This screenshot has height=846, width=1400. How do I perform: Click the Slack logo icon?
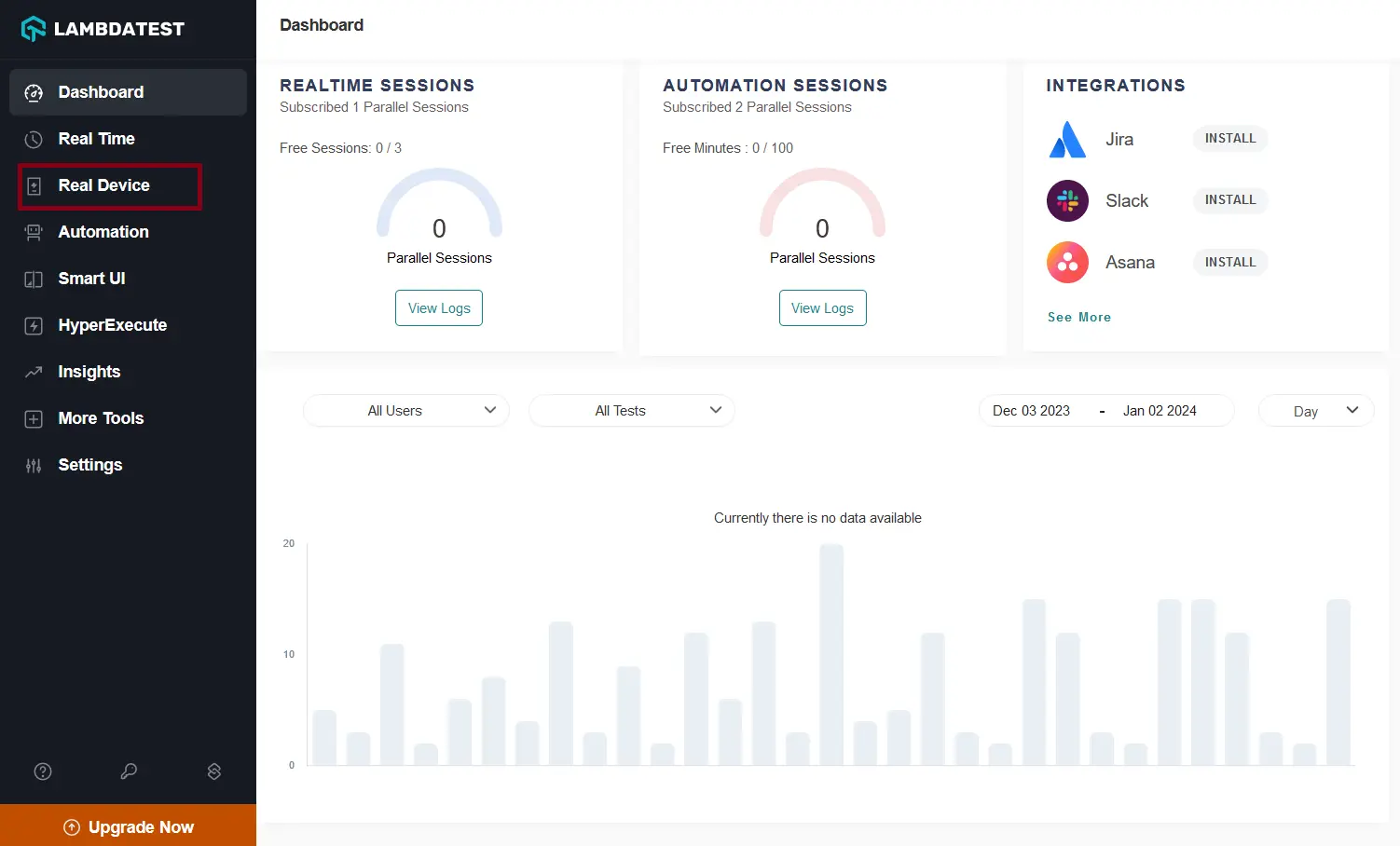pyautogui.click(x=1067, y=200)
